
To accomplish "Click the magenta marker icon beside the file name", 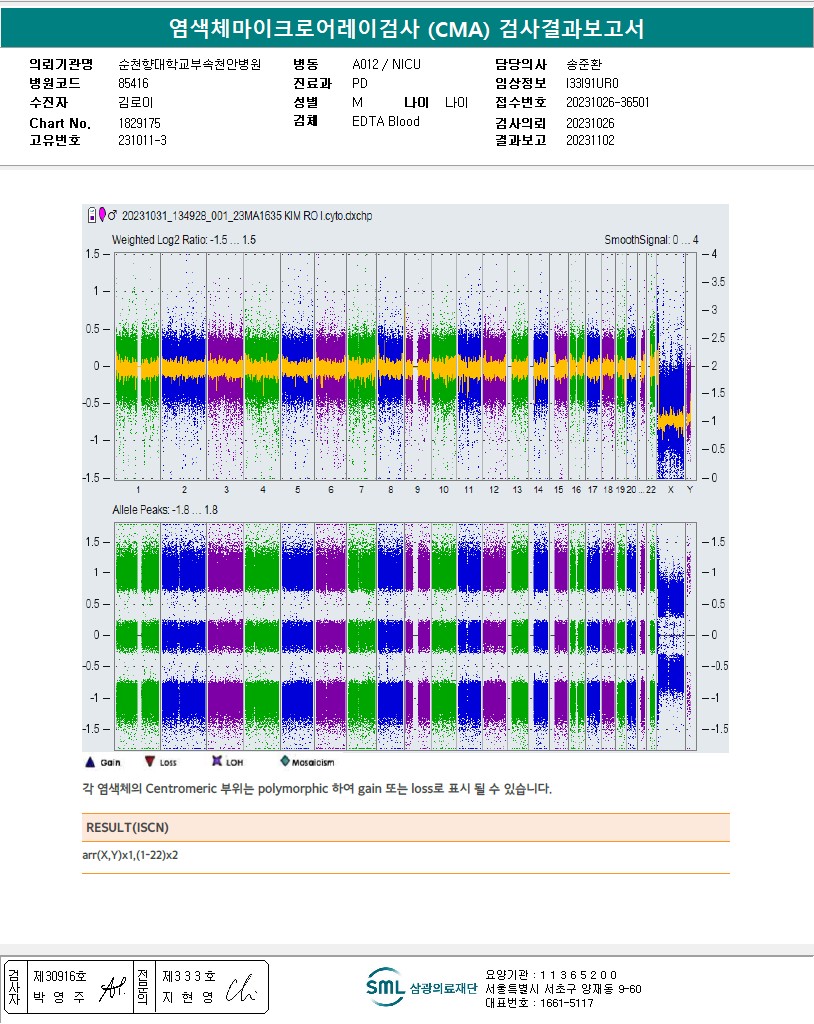I will point(102,214).
